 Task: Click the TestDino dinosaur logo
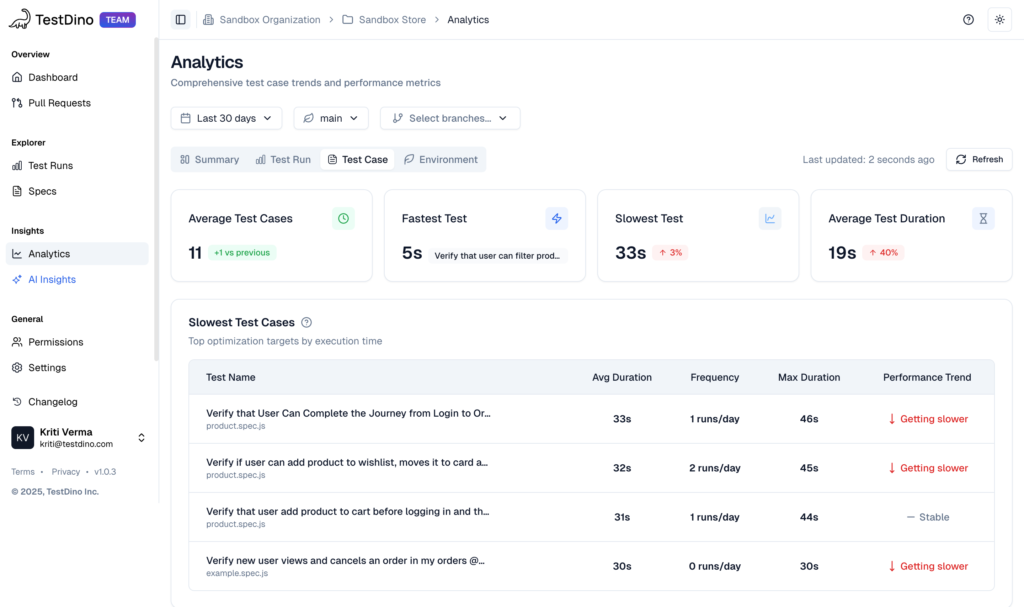(19, 19)
